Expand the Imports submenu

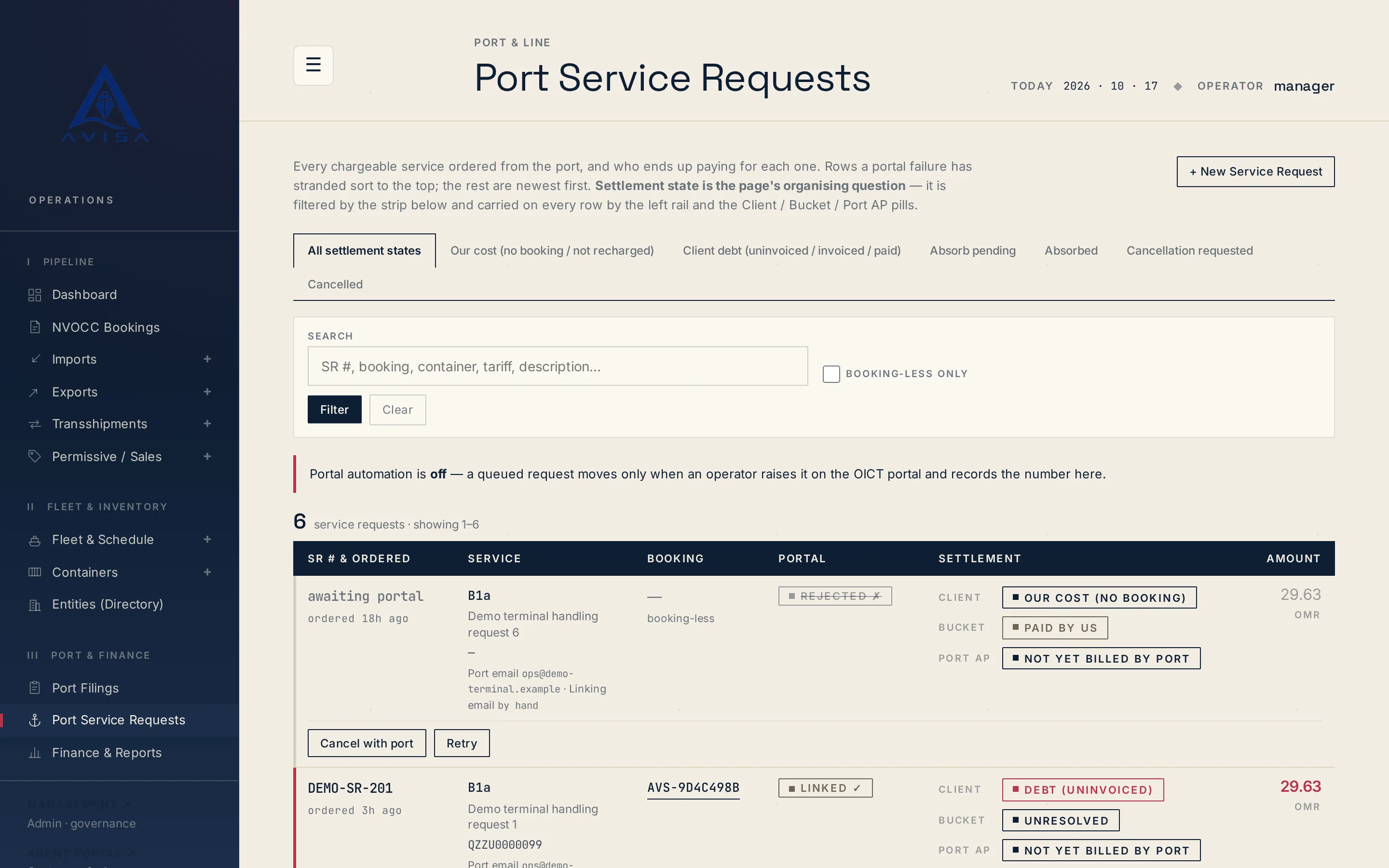pos(207,359)
